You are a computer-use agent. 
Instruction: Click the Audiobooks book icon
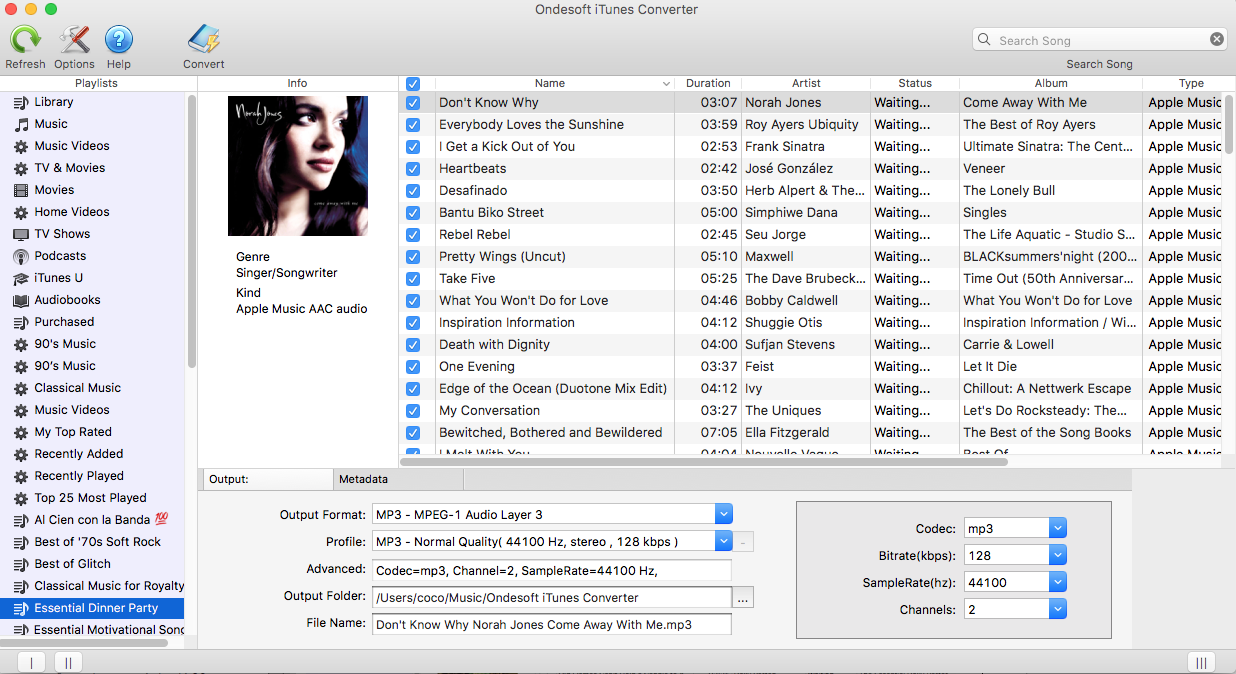(21, 300)
